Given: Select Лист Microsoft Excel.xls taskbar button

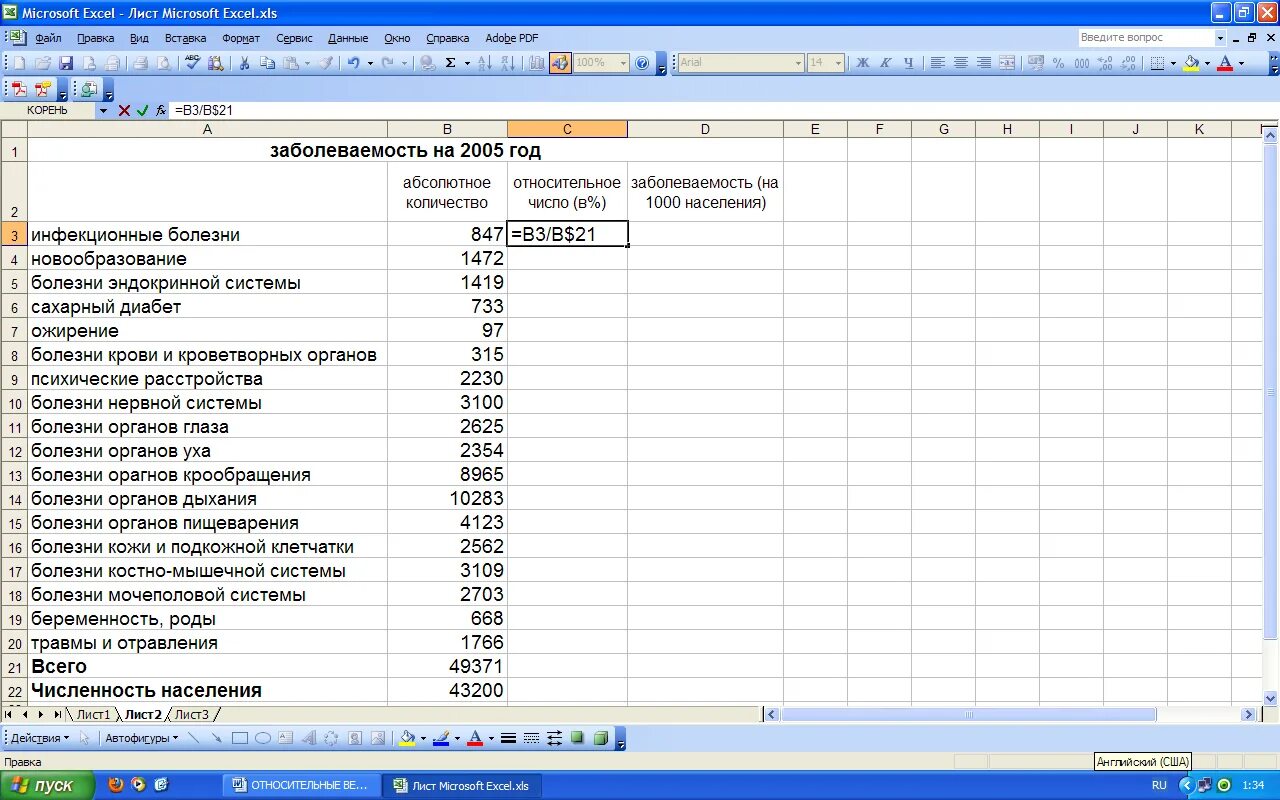Looking at the screenshot, I should pos(463,786).
